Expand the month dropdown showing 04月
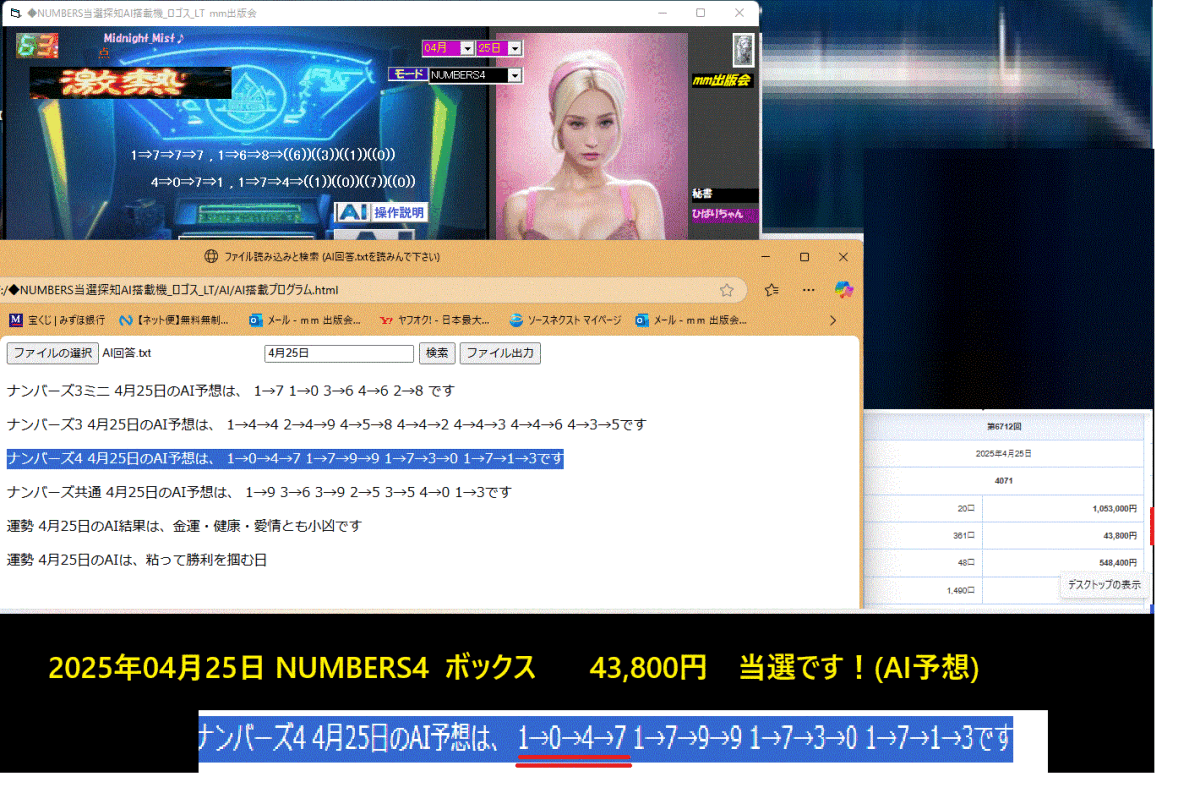The image size is (1200, 793). pyautogui.click(x=466, y=48)
